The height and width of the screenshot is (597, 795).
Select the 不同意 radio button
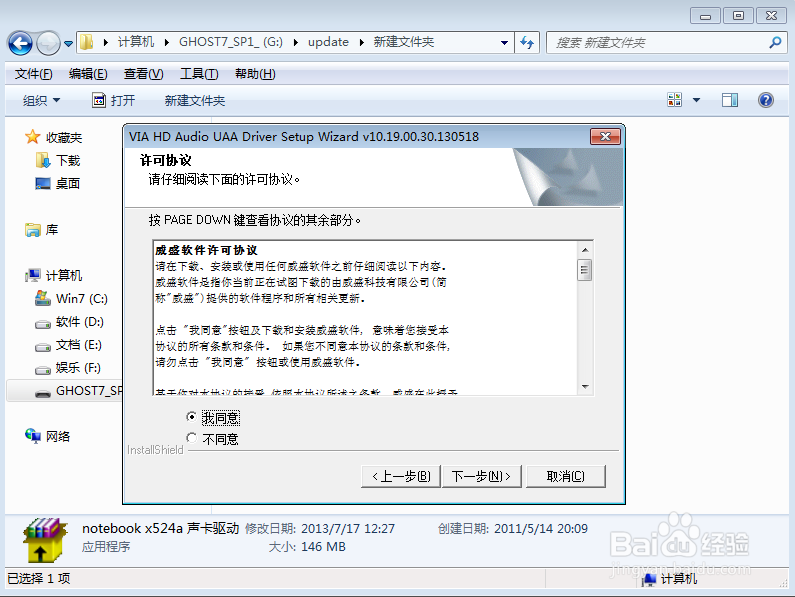click(191, 437)
